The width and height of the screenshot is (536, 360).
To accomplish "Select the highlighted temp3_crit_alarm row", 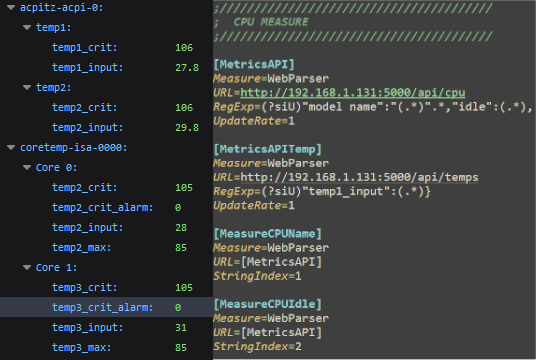I will pos(106,307).
